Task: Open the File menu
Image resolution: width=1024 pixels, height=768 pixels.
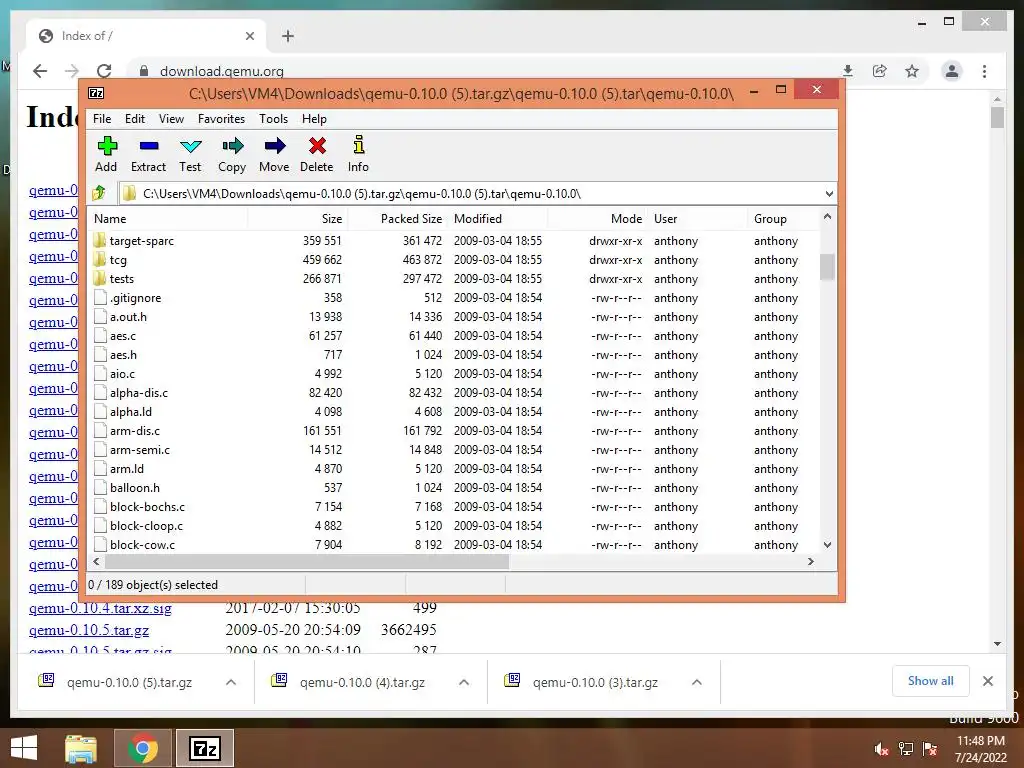Action: pos(102,119)
